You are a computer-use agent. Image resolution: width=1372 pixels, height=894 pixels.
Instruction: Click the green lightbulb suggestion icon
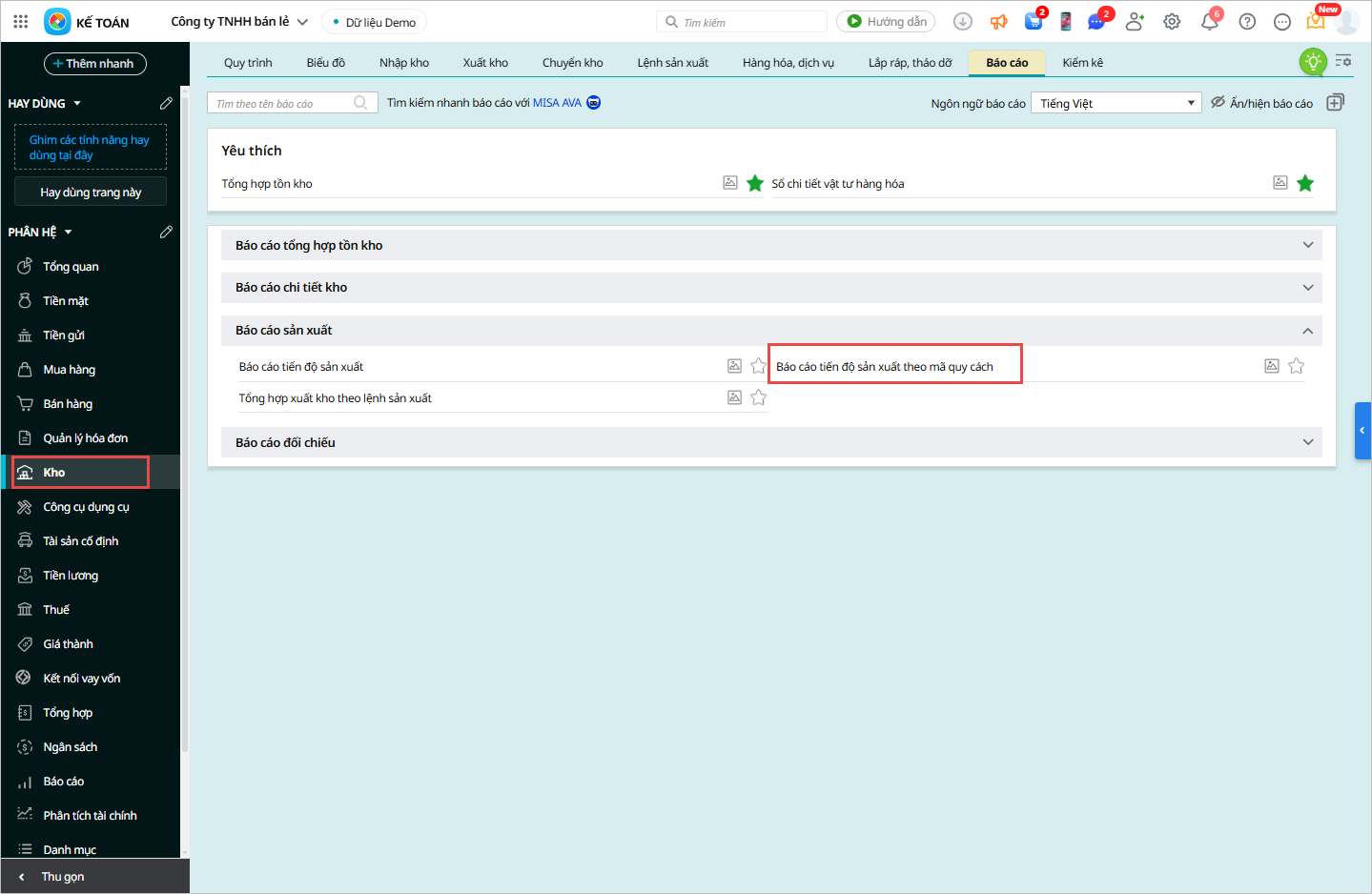pos(1313,62)
